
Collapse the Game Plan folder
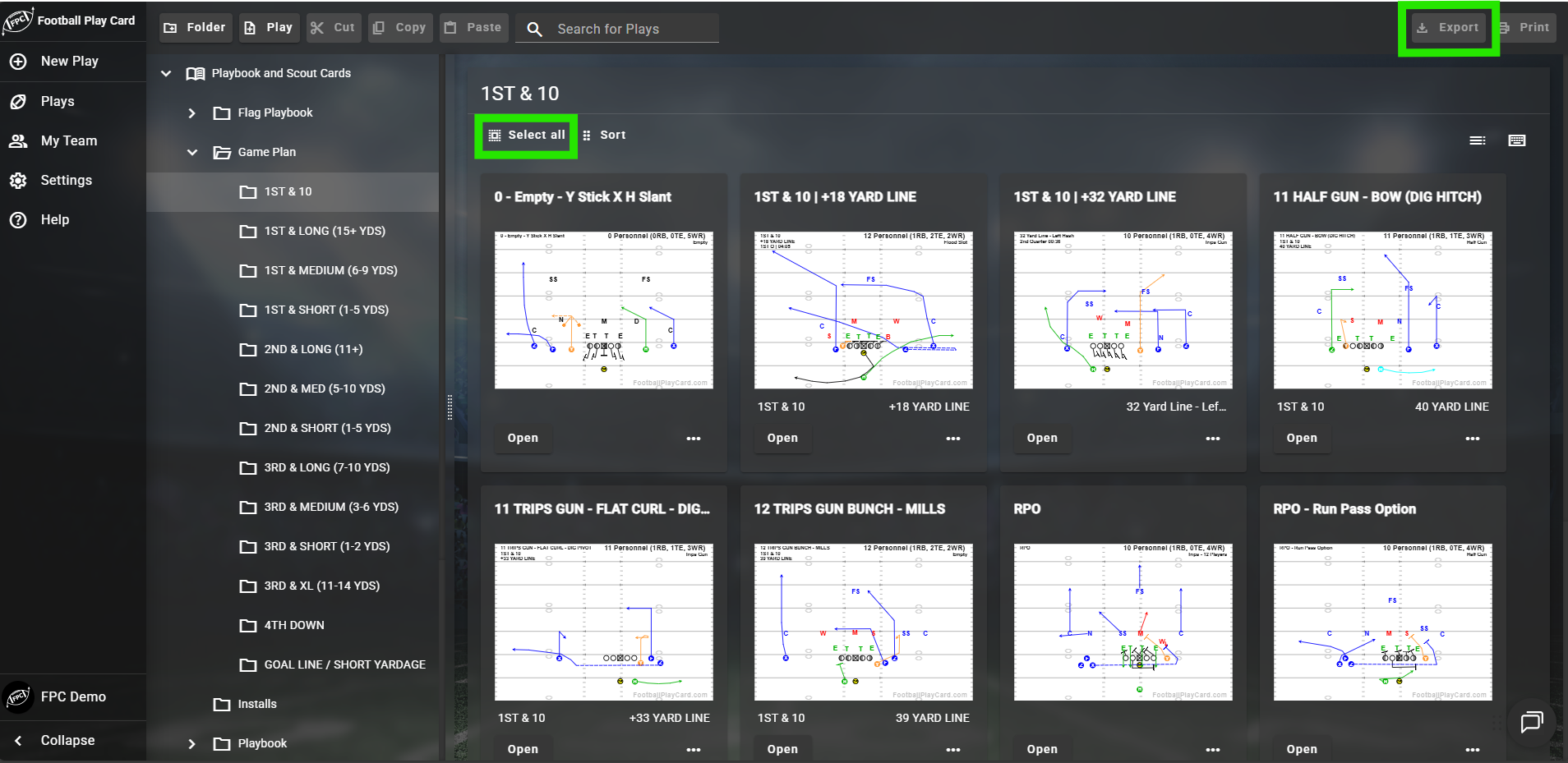pyautogui.click(x=192, y=152)
